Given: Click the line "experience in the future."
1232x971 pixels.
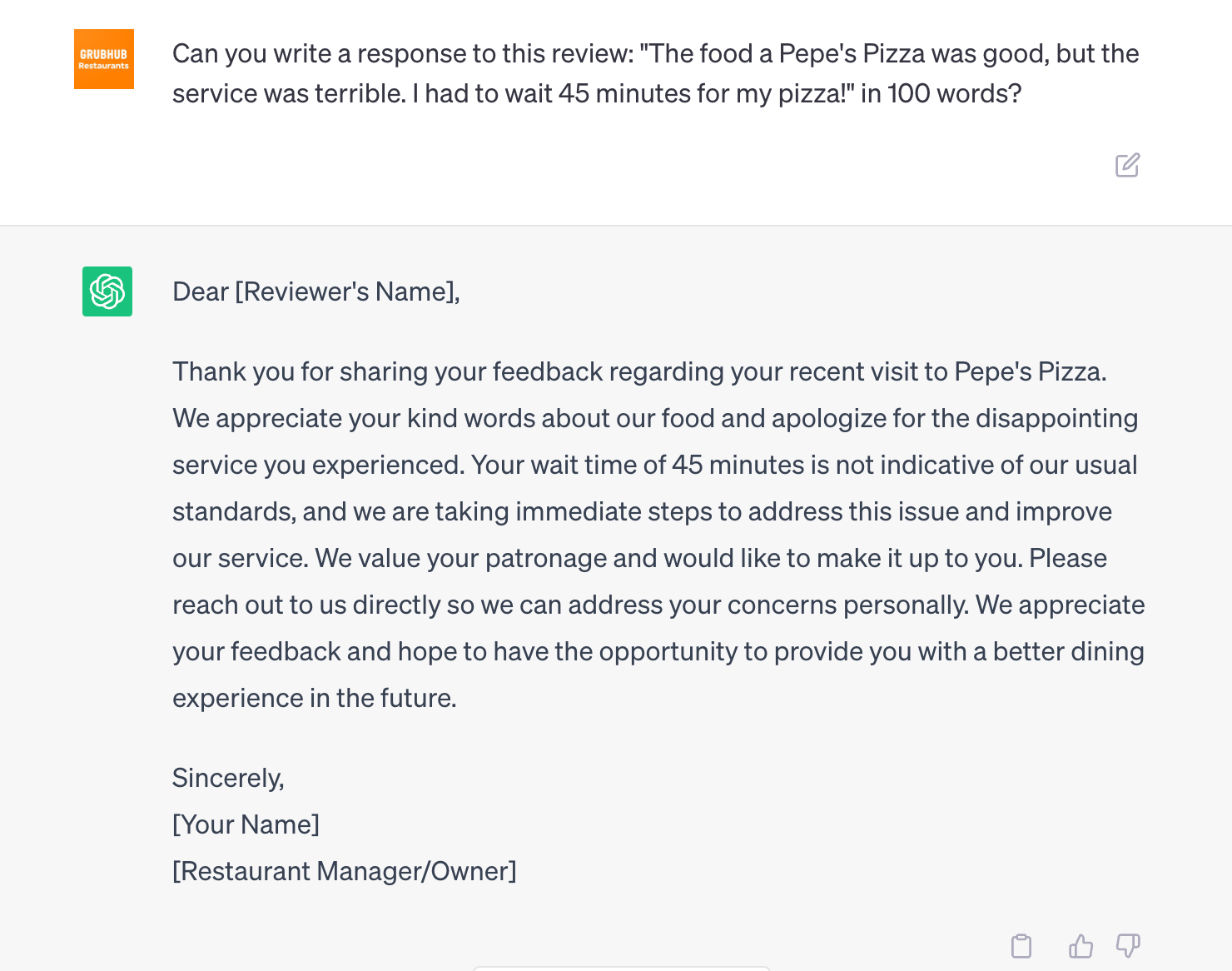Looking at the screenshot, I should tap(315, 698).
